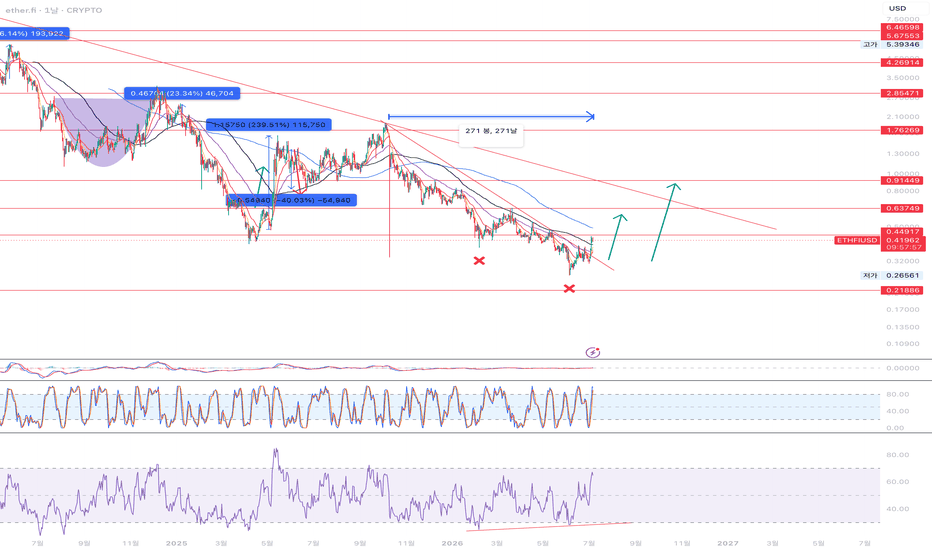Click the first red X marker
Screen dimensions: 932x550
[479, 260]
